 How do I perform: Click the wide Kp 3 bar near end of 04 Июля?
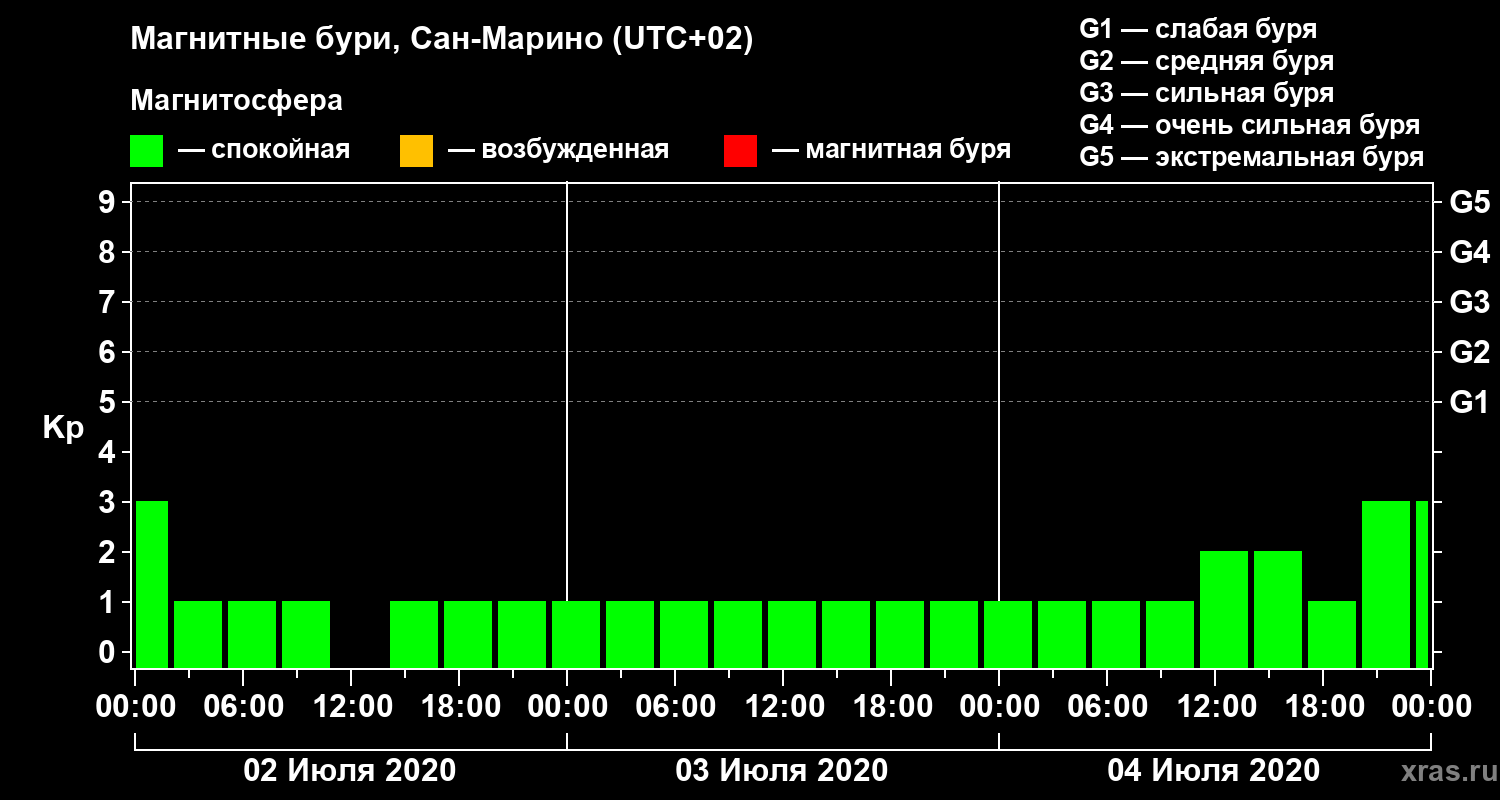(1386, 584)
